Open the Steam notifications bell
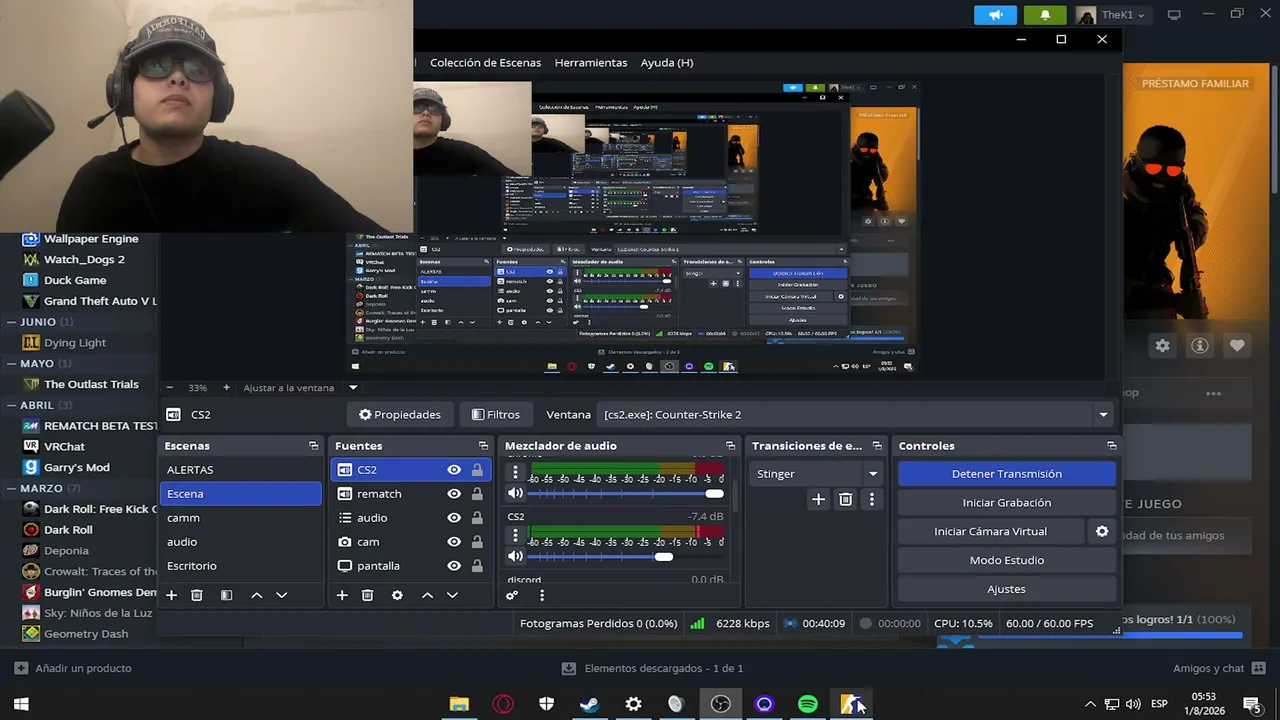 [1045, 15]
